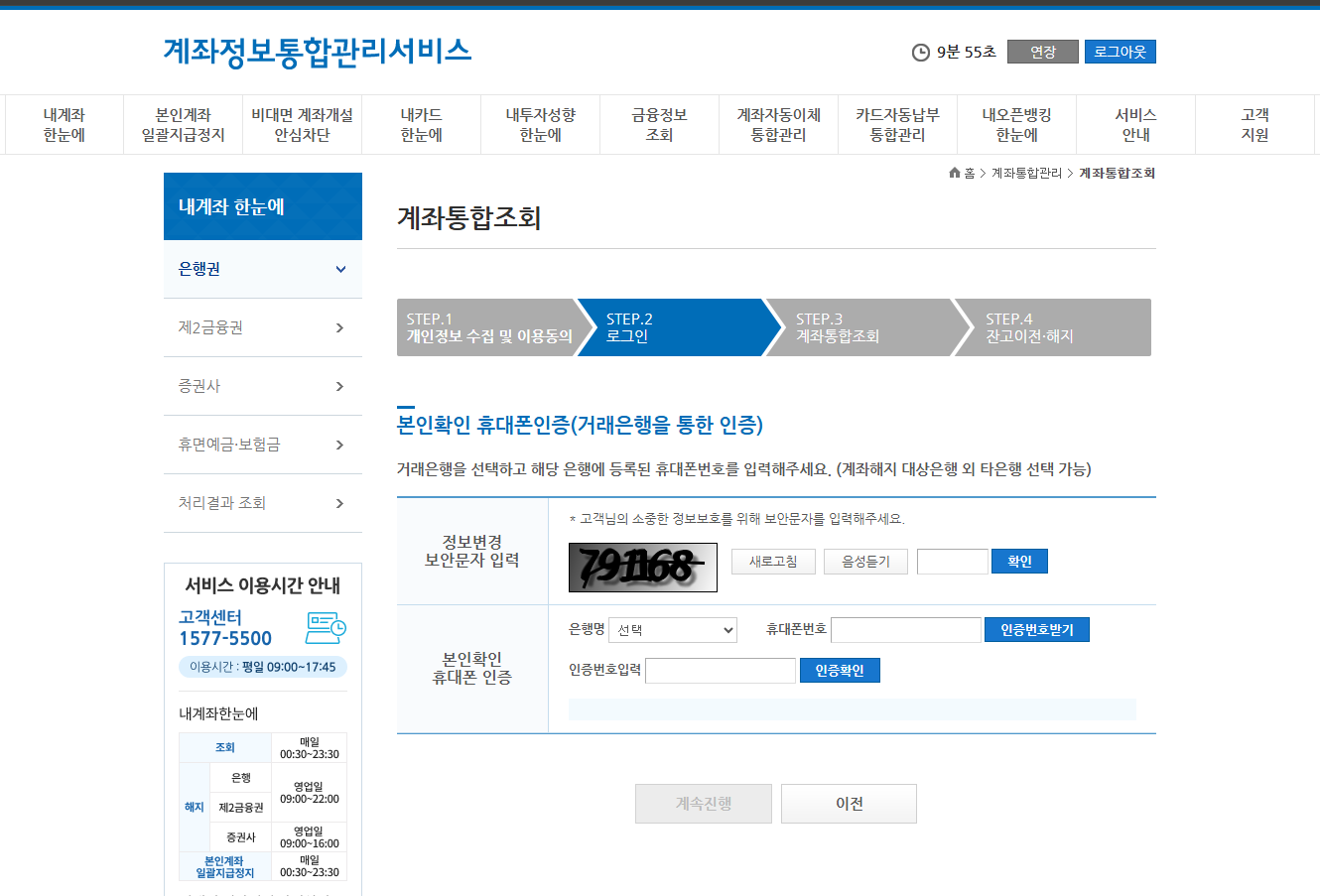Select 처리결과 조회 in the sidebar
The height and width of the screenshot is (896, 1320).
pyautogui.click(x=262, y=503)
